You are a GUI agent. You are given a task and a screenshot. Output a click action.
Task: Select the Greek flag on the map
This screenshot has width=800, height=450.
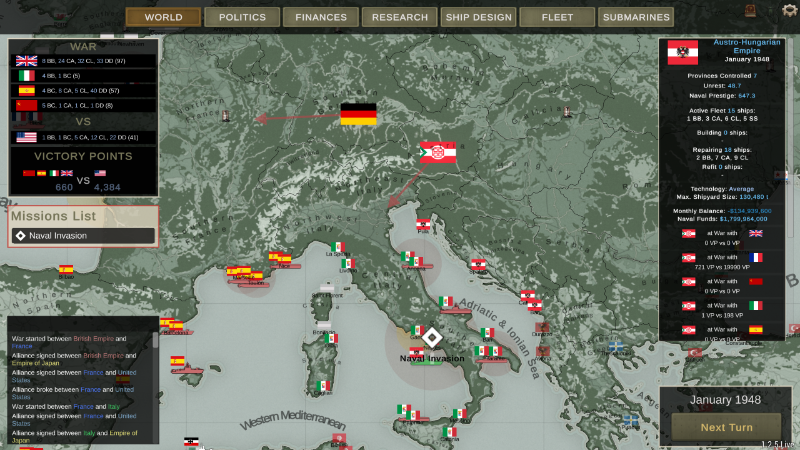(616, 346)
